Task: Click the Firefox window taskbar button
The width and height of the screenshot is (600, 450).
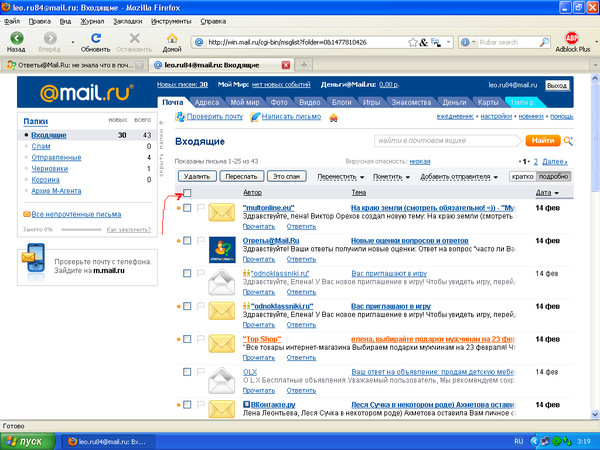Action: (x=108, y=442)
